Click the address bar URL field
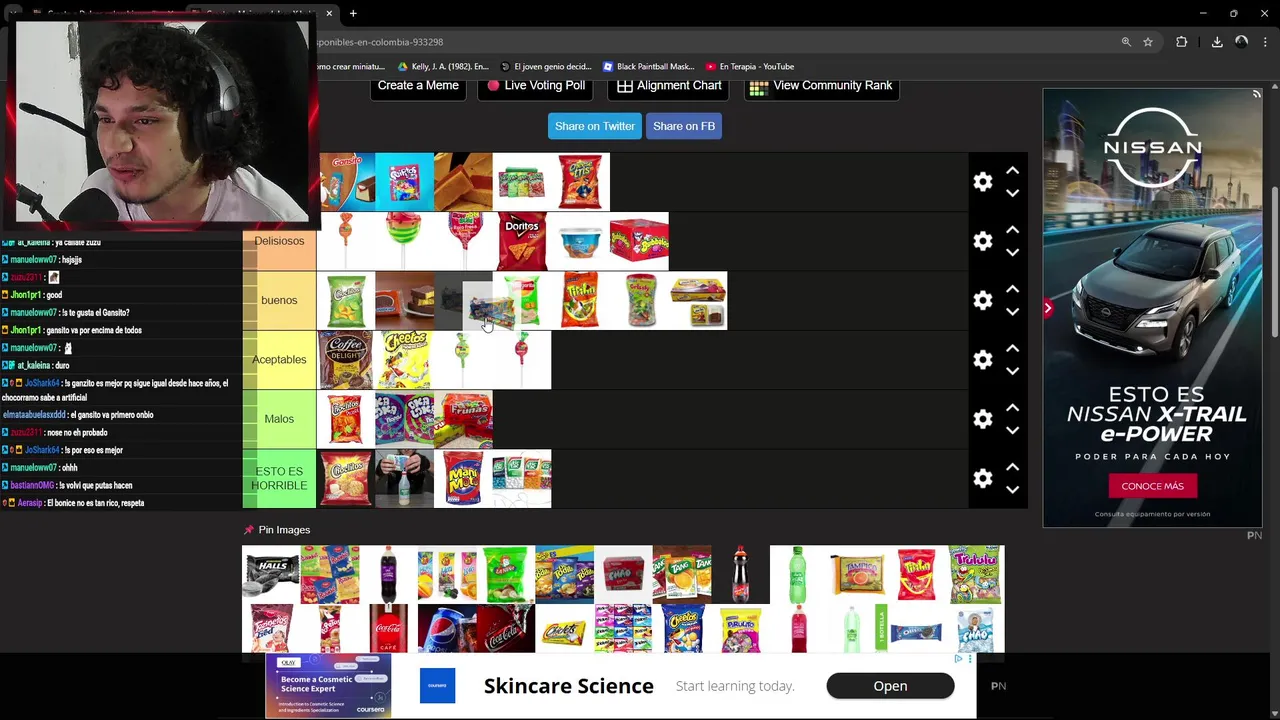The image size is (1280, 720). coord(700,42)
